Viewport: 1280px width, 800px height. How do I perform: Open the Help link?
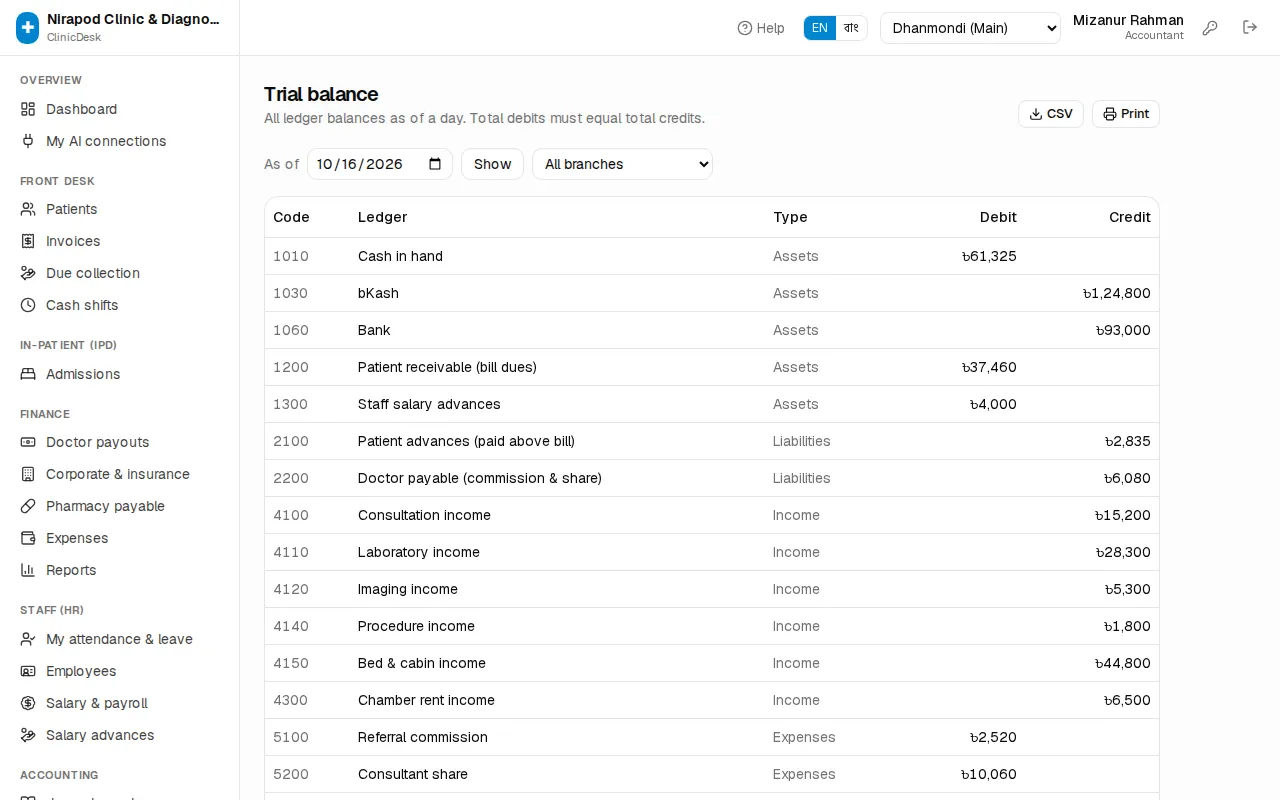tap(761, 28)
